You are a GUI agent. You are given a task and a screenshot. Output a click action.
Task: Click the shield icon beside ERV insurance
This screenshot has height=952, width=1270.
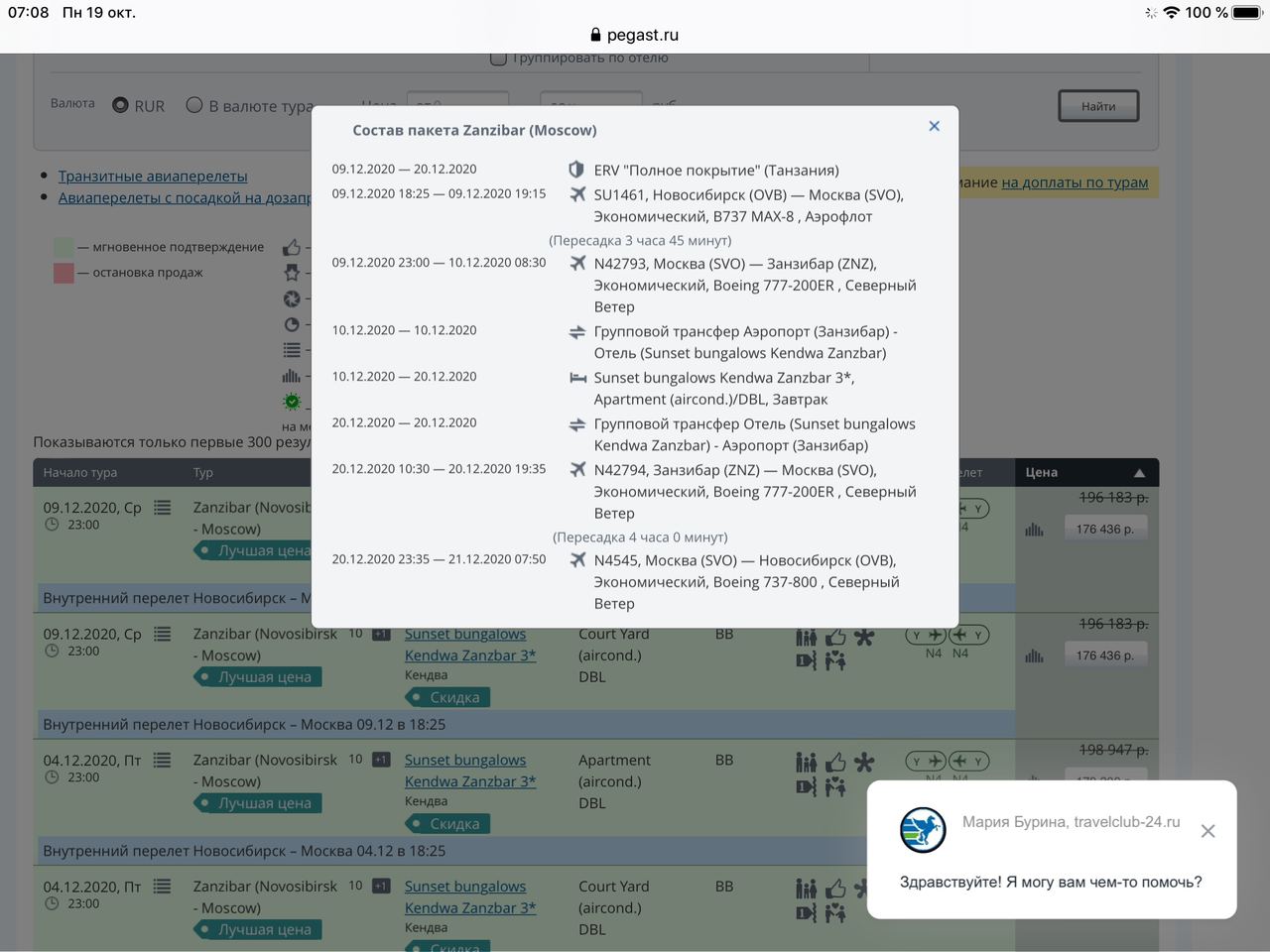pyautogui.click(x=576, y=170)
